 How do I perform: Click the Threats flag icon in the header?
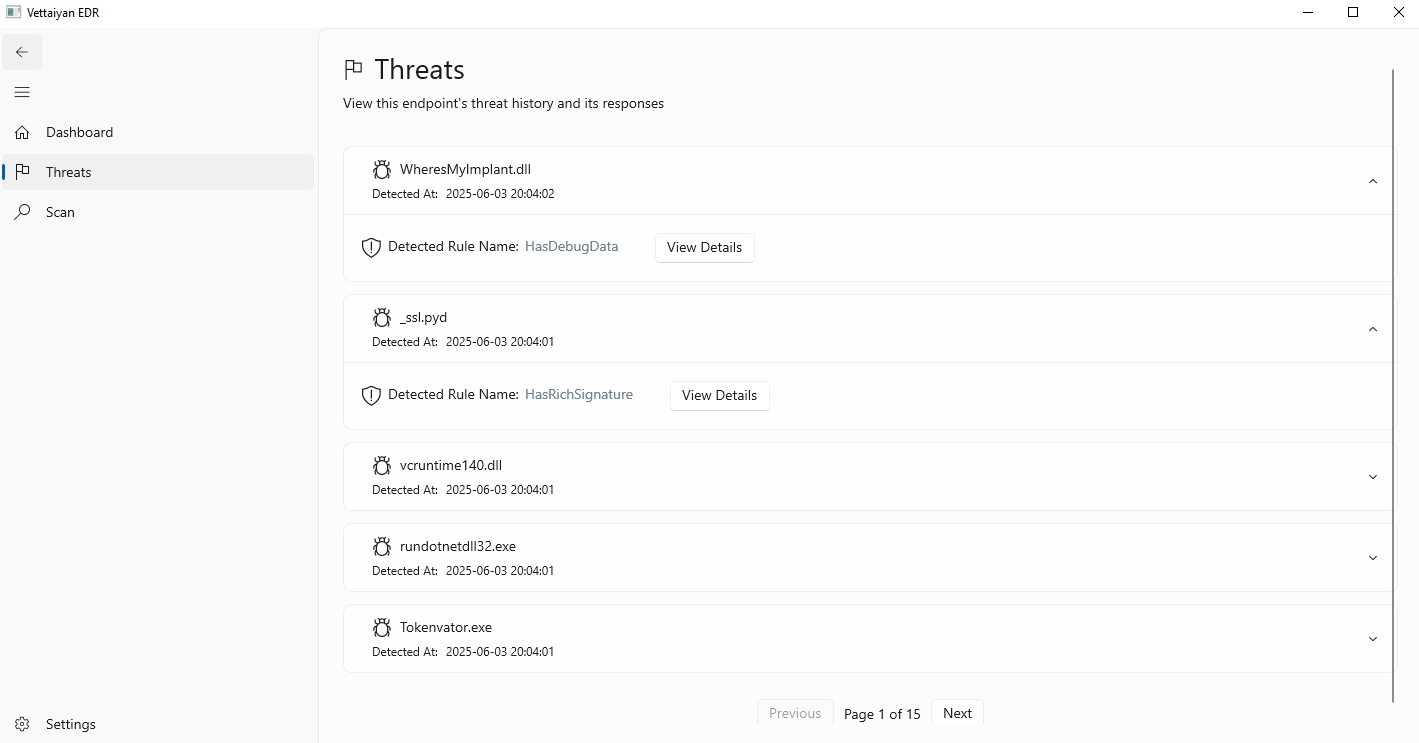[x=352, y=68]
